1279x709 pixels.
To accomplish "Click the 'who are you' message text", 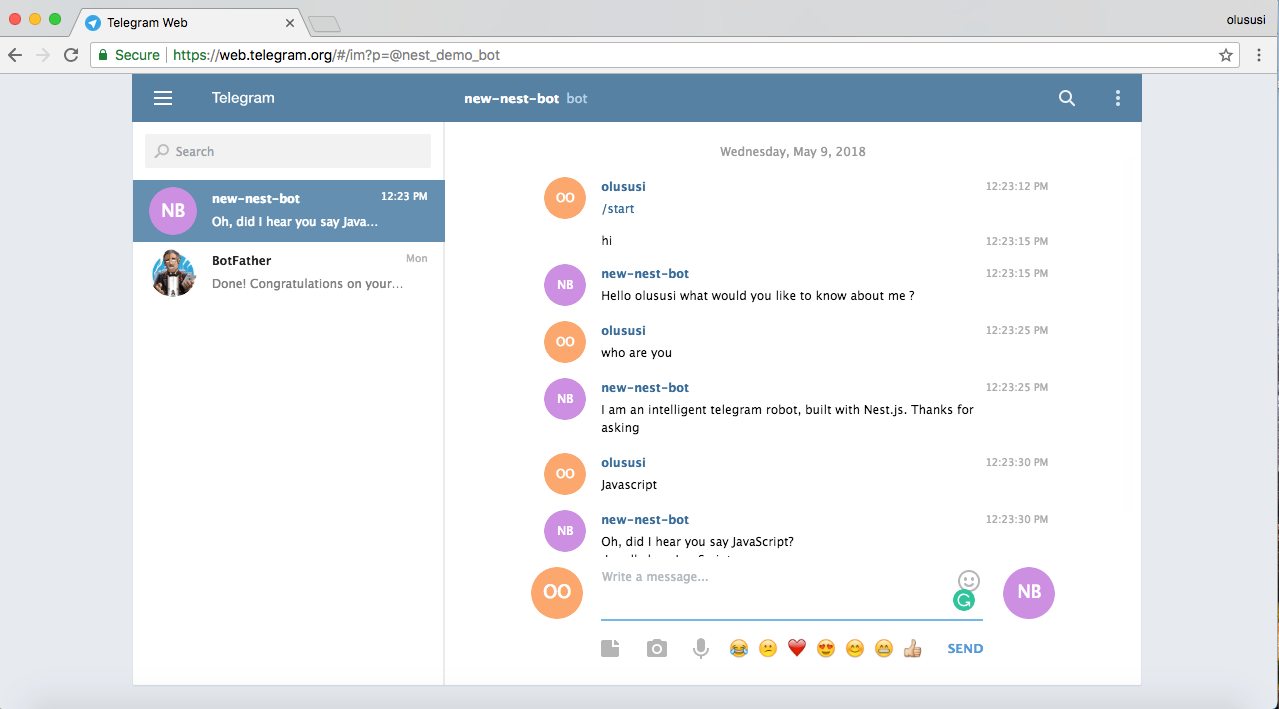I will coord(636,353).
